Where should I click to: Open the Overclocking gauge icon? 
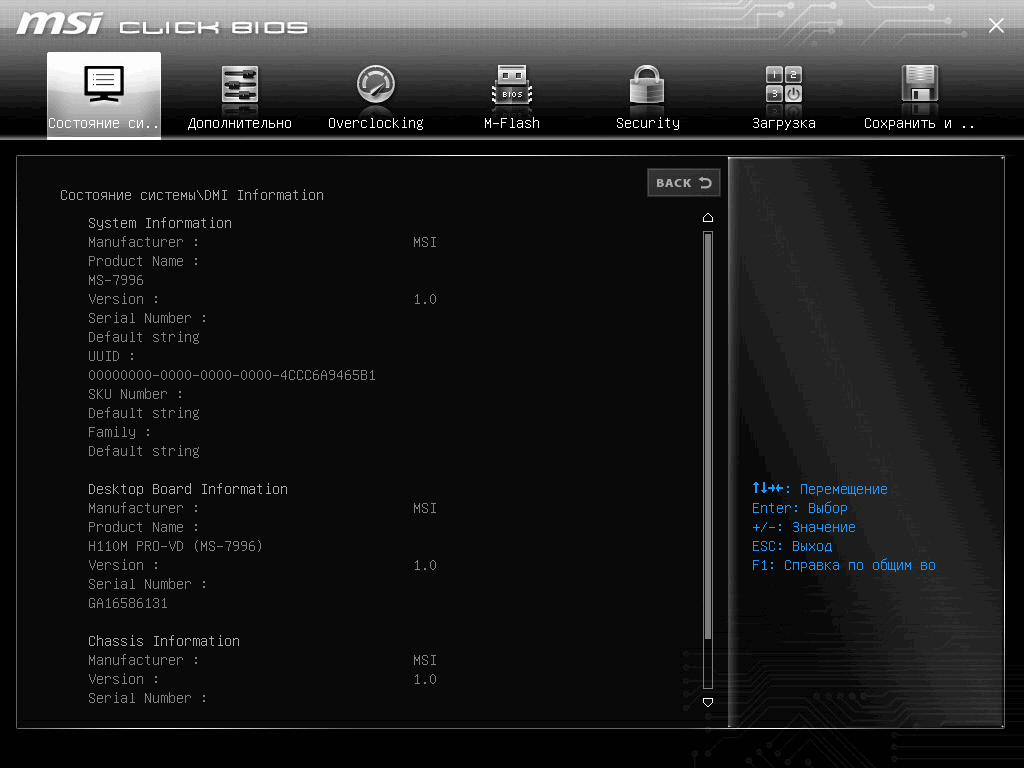(x=376, y=84)
